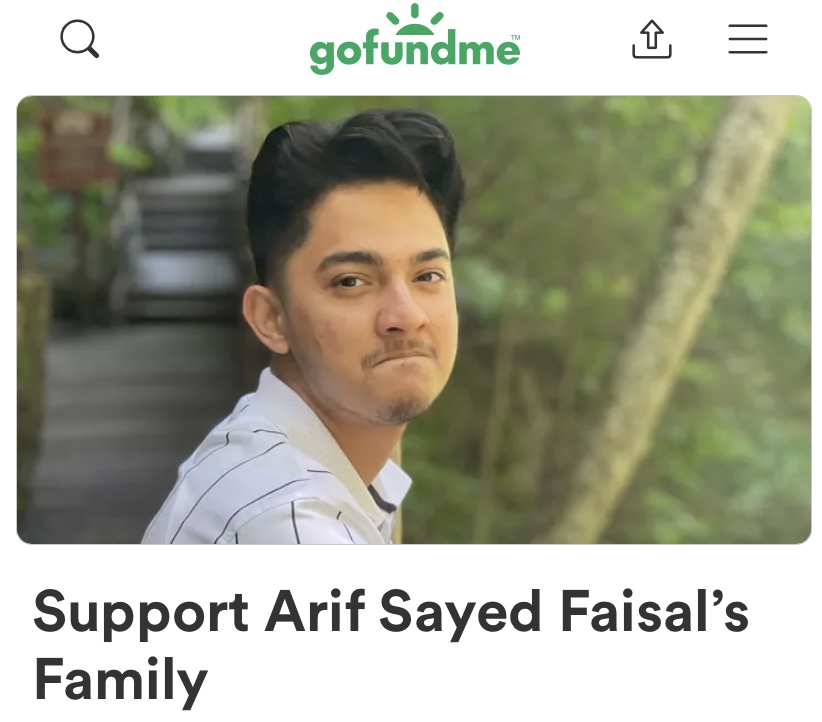The height and width of the screenshot is (722, 822).
Task: Click the name "Arif" in the heading
Action: tap(315, 609)
